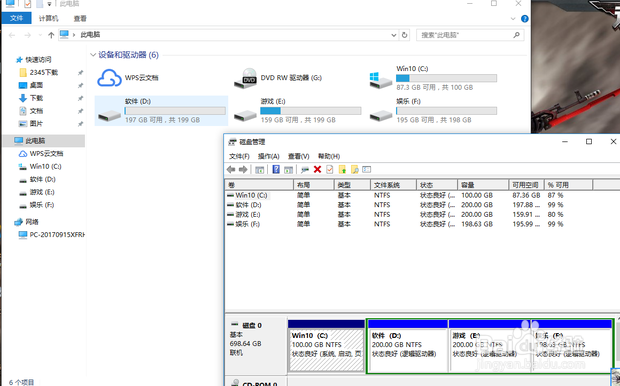Sort by 卷 column header
The height and width of the screenshot is (386, 620).
(259, 185)
